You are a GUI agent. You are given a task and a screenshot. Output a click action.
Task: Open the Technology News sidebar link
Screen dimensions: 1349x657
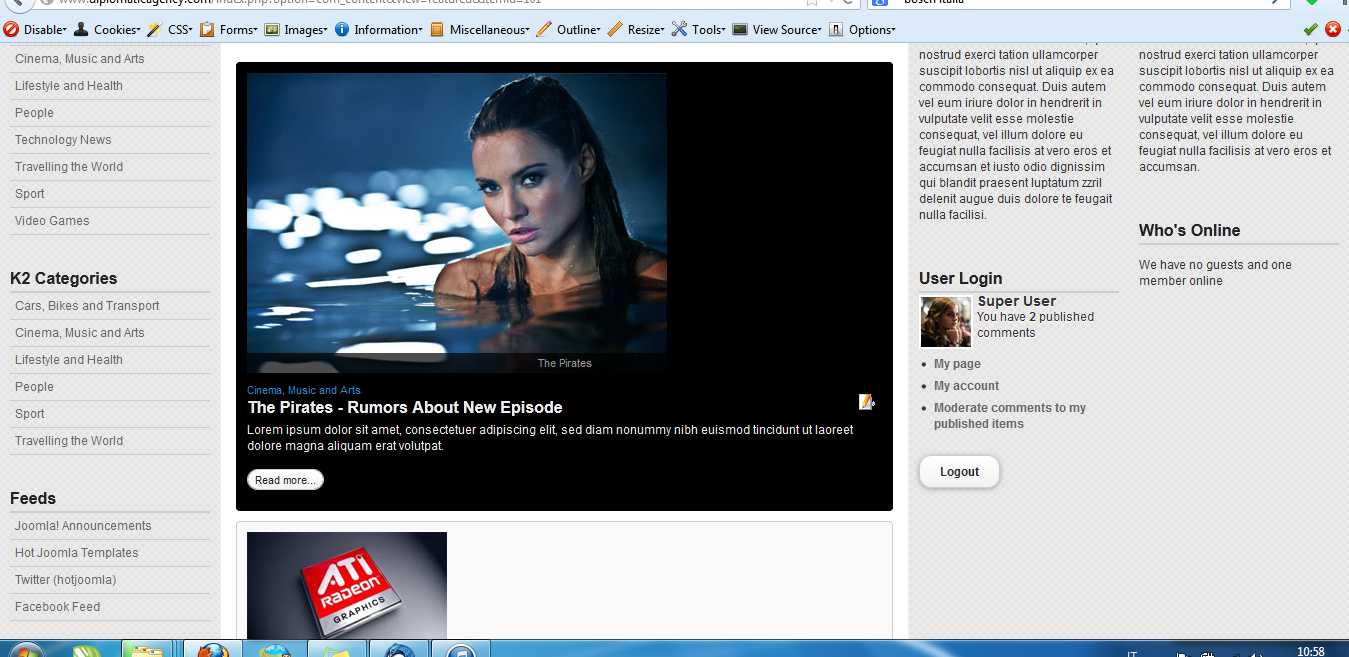[63, 140]
